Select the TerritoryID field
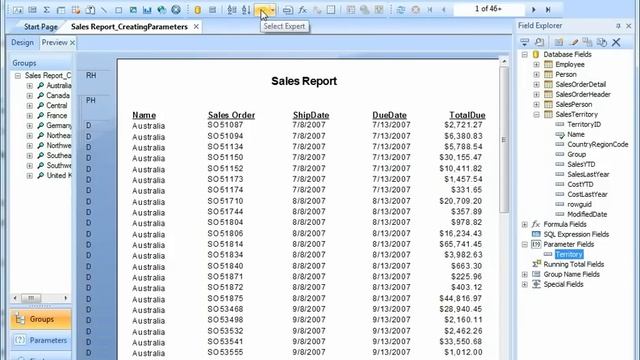 584,124
